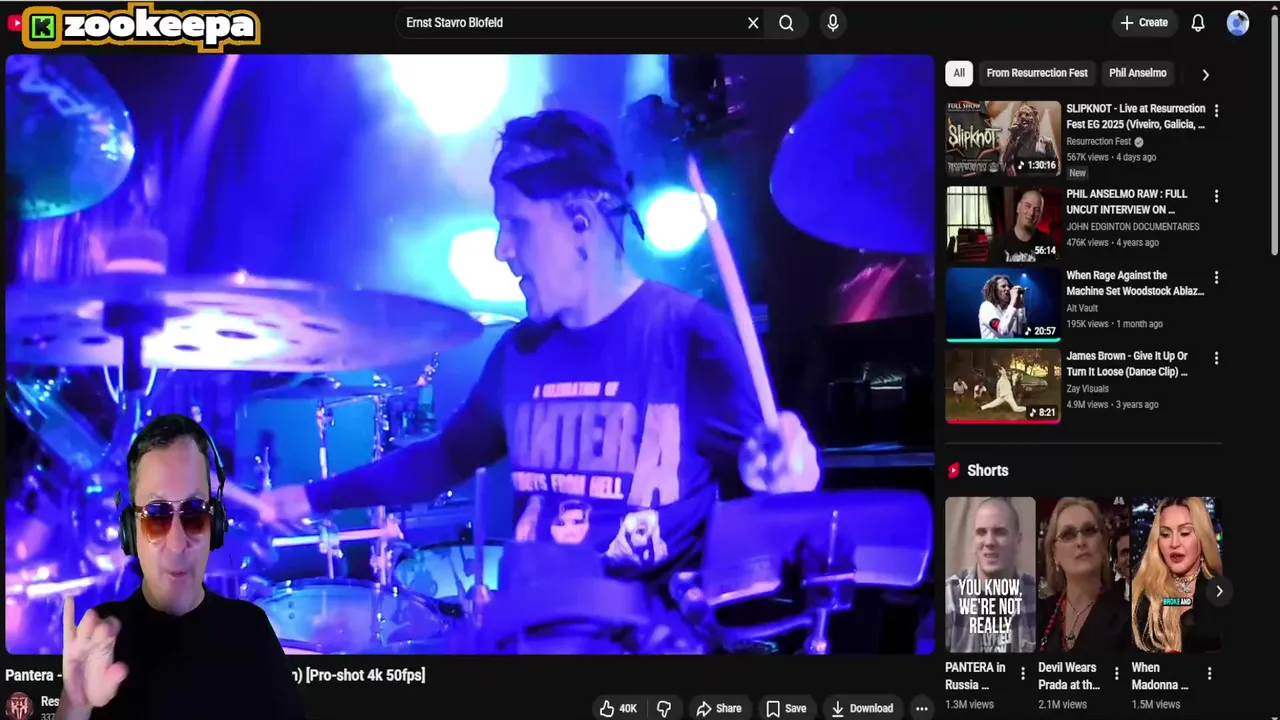Open PANTERA in Russia short
Screen dimensions: 1280x720
tap(990, 575)
